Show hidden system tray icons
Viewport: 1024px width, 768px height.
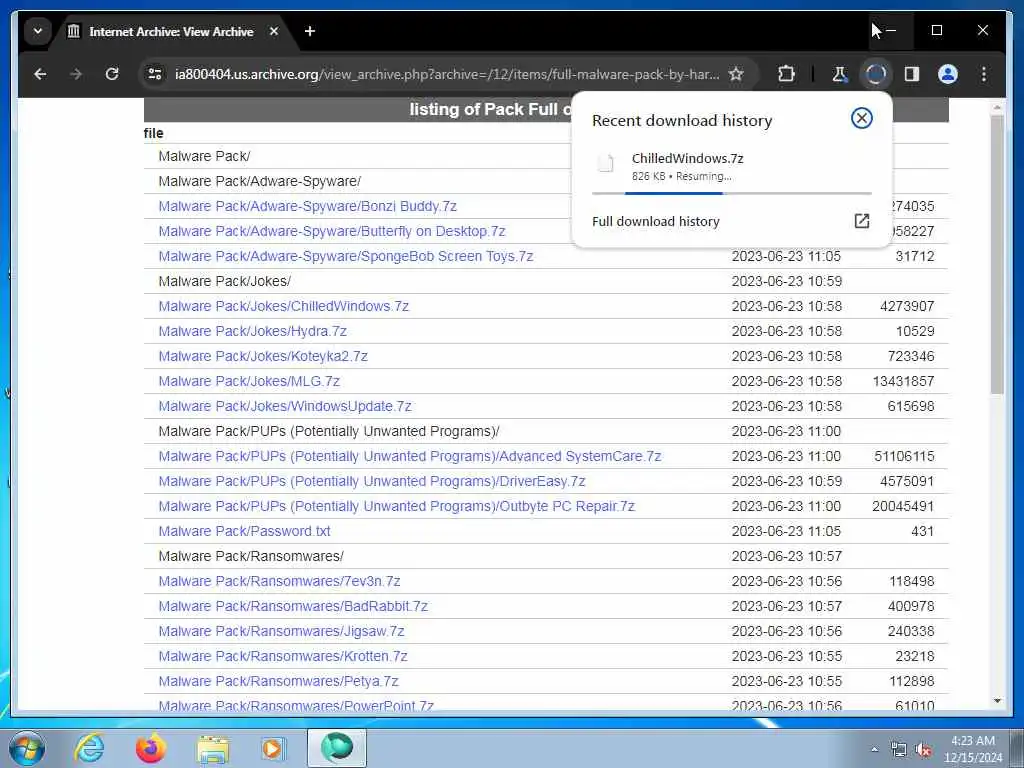874,749
